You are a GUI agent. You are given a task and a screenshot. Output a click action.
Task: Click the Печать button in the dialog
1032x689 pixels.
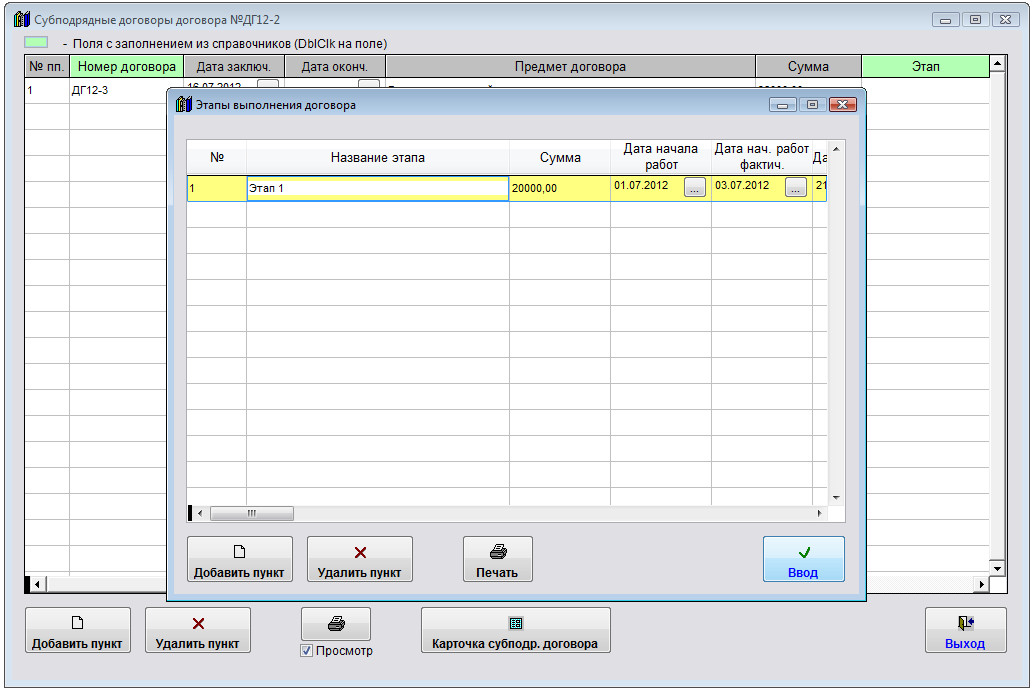[x=498, y=559]
